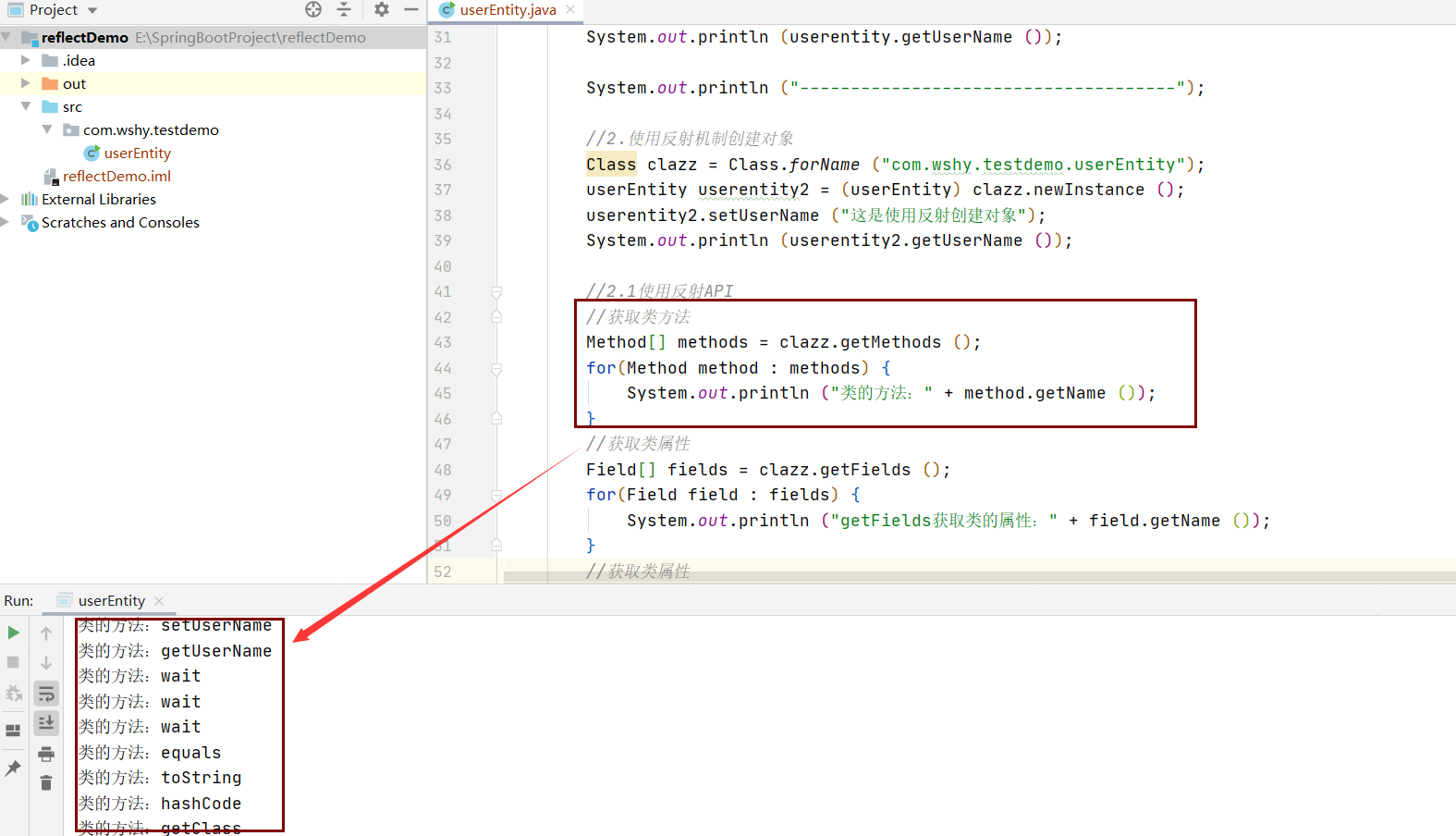Click the orange out folder icon
This screenshot has height=836, width=1456.
[51, 83]
